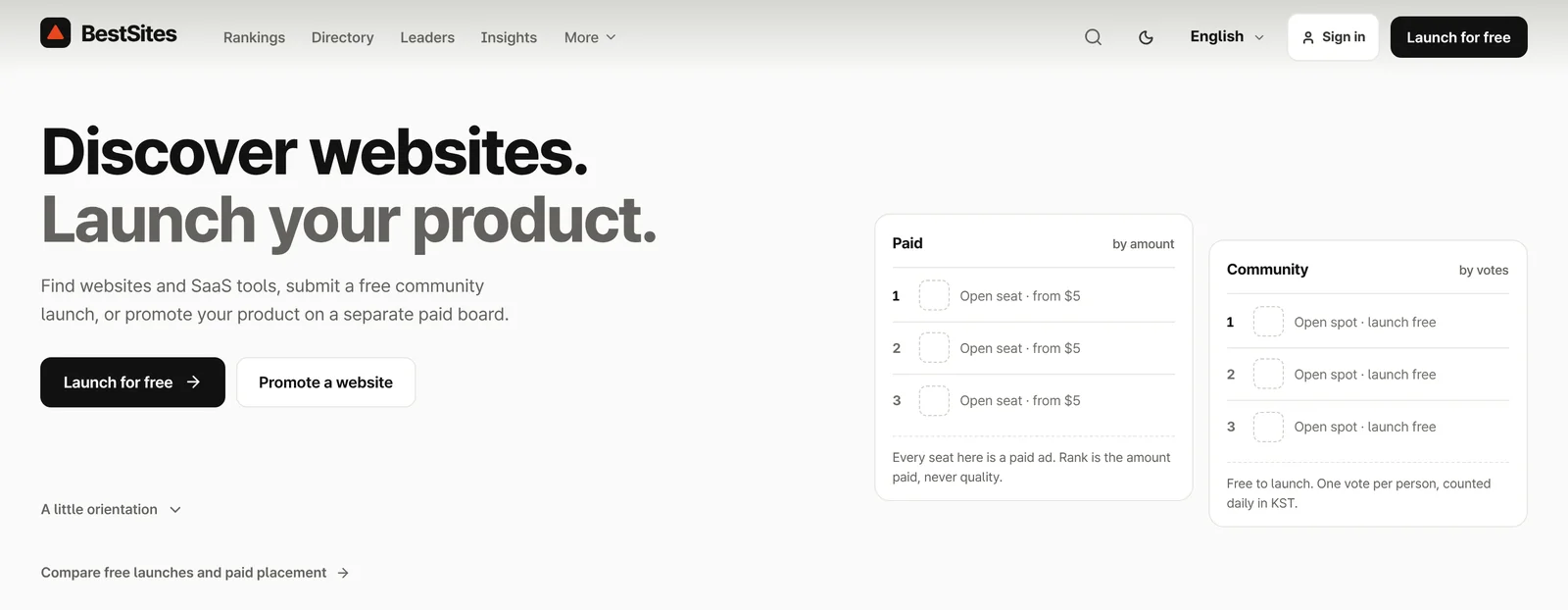This screenshot has height=610, width=1568.
Task: Open the Directory nav item
Action: point(342,37)
